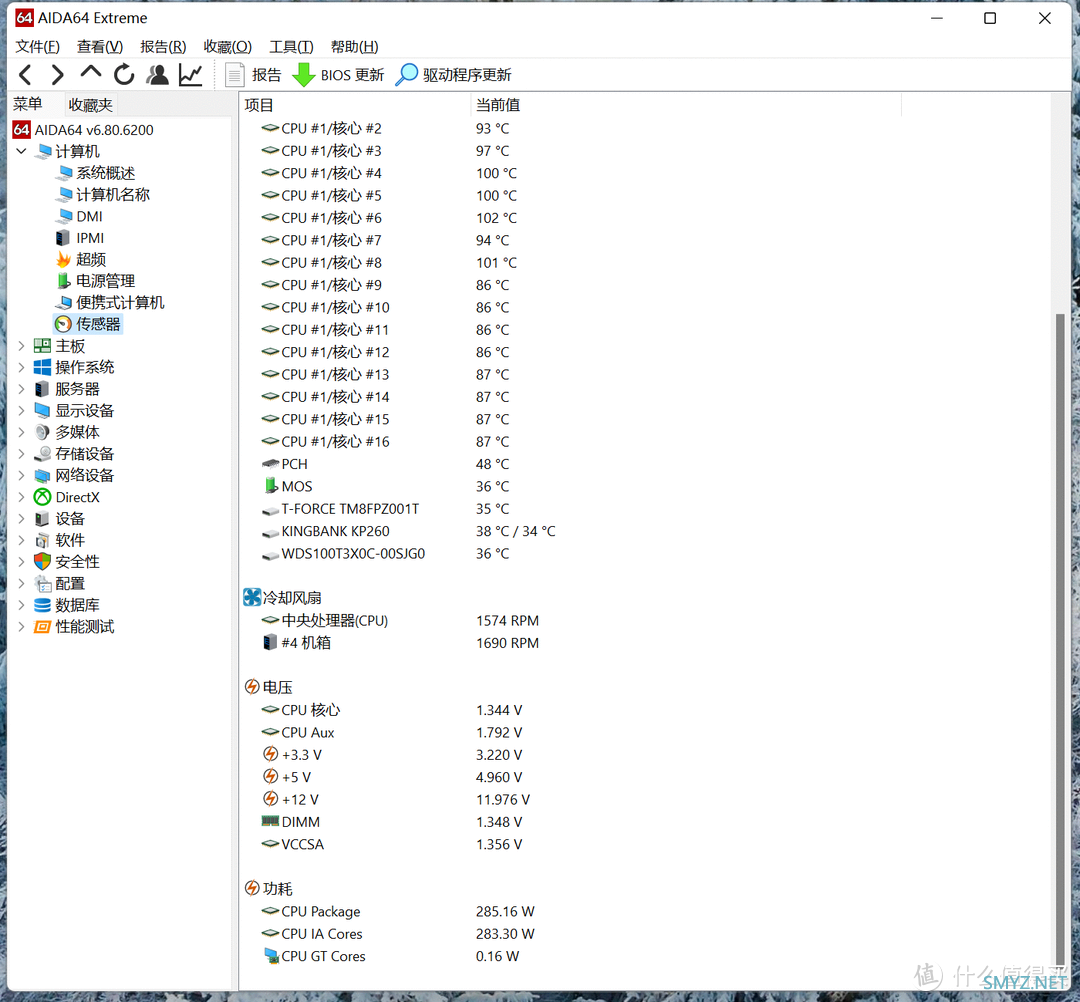
Task: Expand the 多媒体 tree node
Action: tap(21, 432)
